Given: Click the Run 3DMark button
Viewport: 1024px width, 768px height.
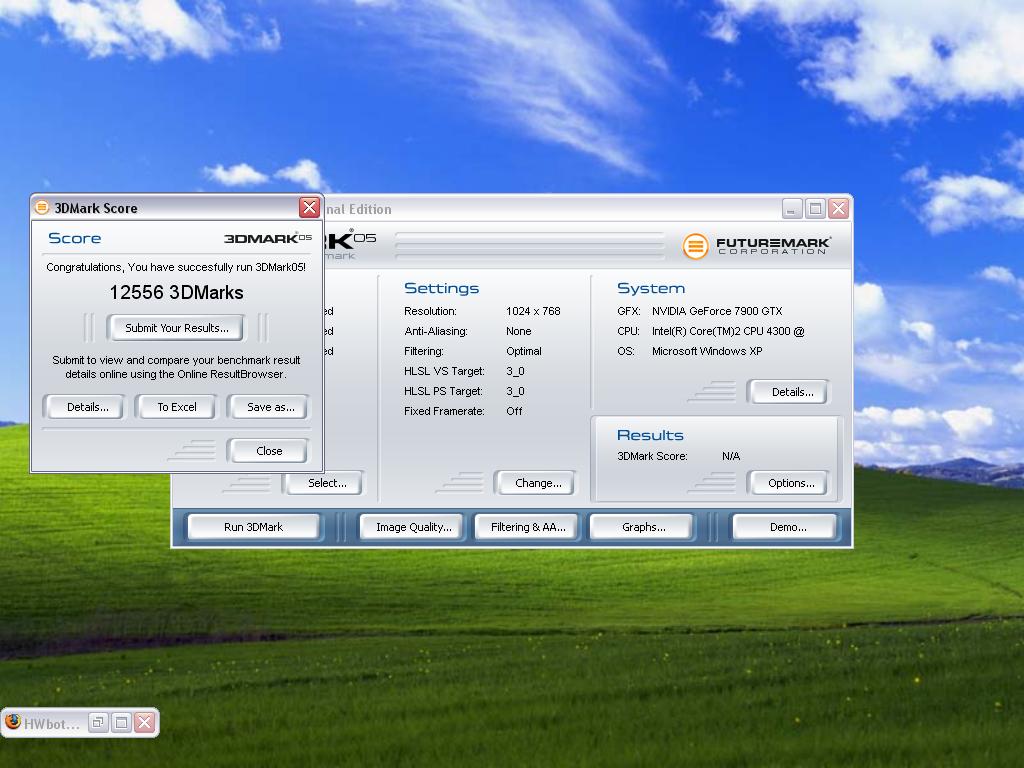Looking at the screenshot, I should click(x=253, y=527).
